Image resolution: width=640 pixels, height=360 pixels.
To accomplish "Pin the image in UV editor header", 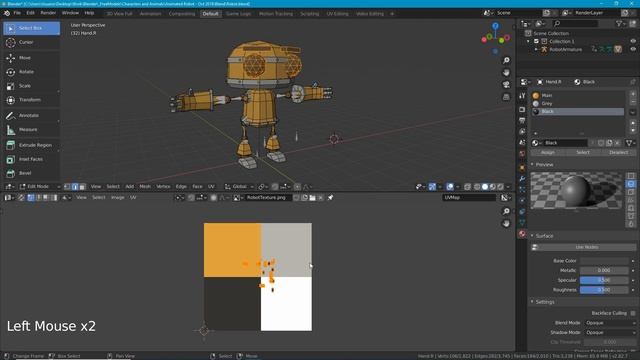I will pyautogui.click(x=330, y=198).
